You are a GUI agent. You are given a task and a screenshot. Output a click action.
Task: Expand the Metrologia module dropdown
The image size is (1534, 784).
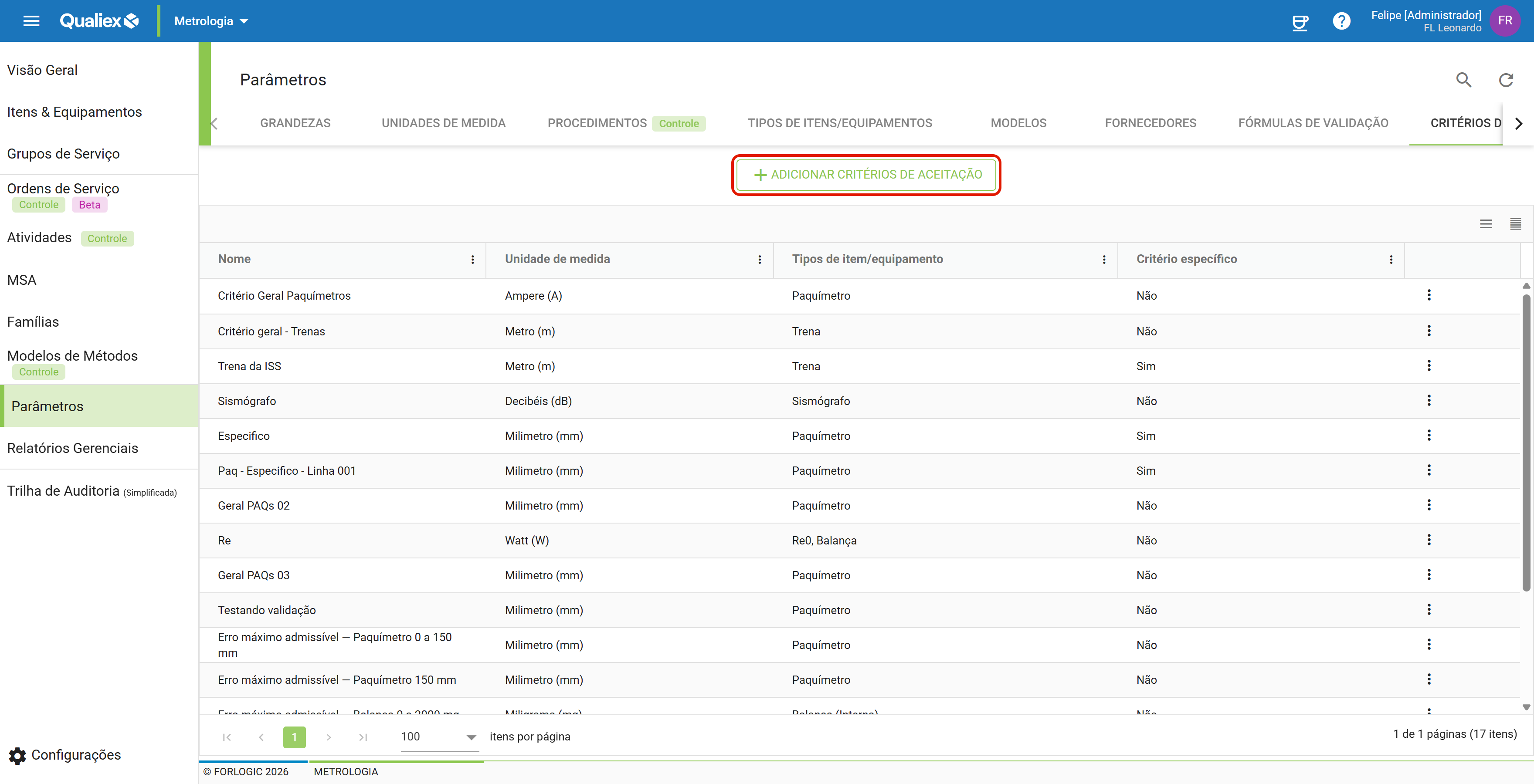click(x=211, y=21)
